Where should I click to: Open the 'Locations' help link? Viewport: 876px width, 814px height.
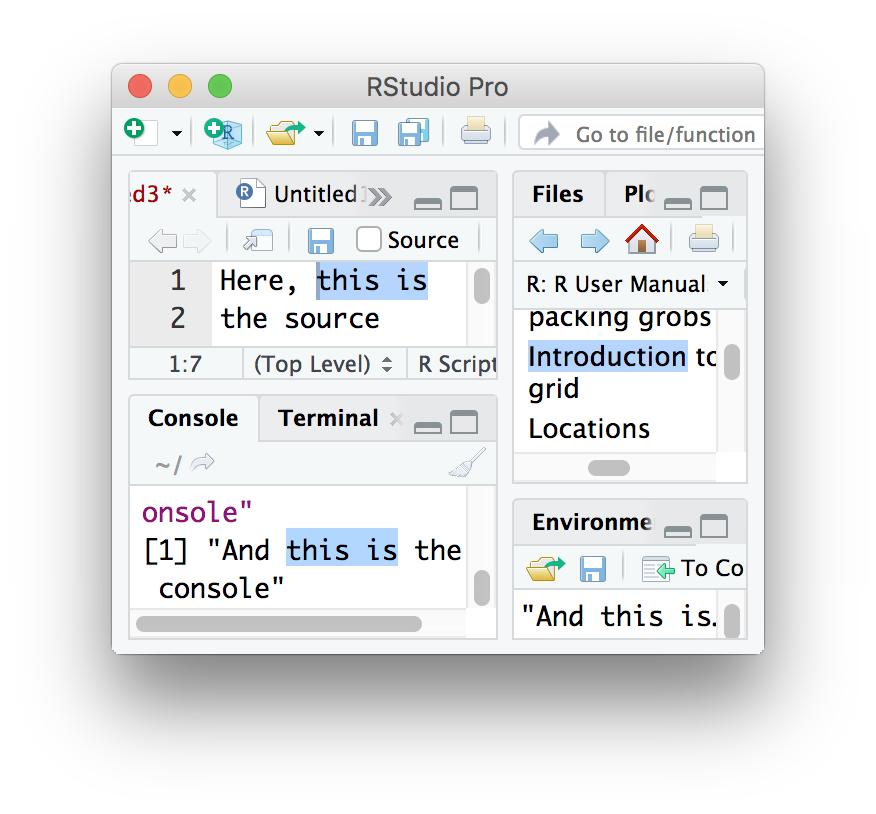pos(589,429)
